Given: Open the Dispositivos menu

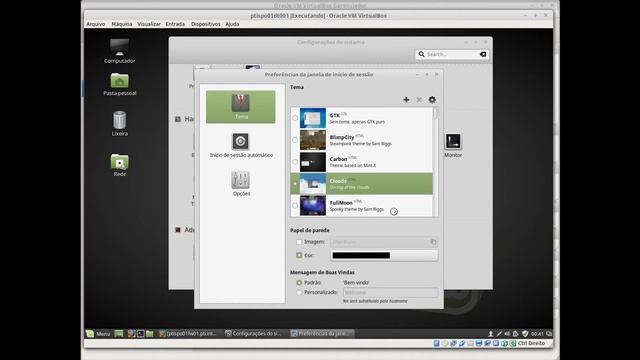Looking at the screenshot, I should 205,24.
